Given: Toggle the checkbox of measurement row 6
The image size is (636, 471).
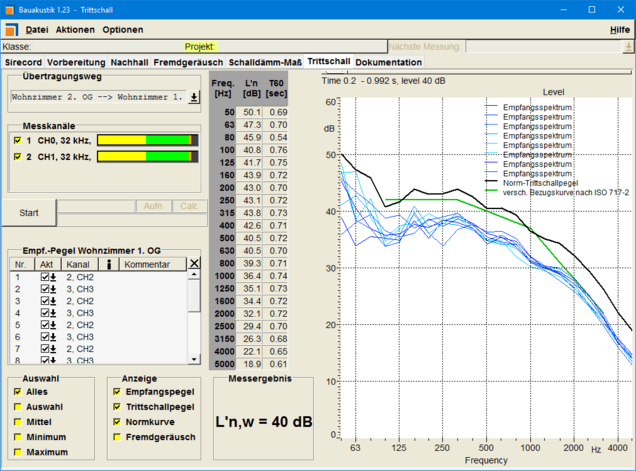Looking at the screenshot, I should pos(45,337).
